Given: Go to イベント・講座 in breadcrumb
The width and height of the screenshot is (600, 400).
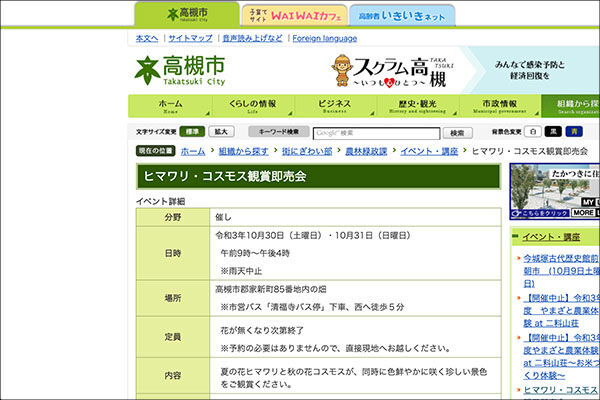Looking at the screenshot, I should click(429, 152).
